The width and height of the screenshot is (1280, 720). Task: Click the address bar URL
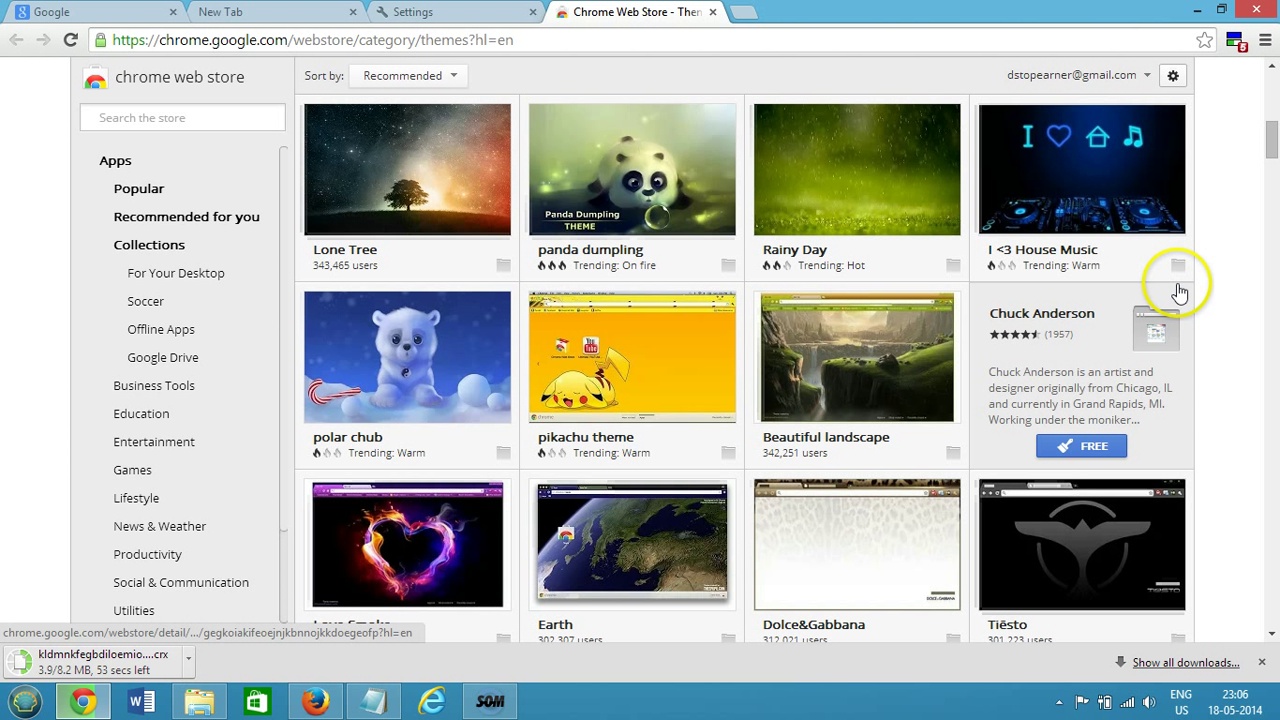click(x=313, y=40)
